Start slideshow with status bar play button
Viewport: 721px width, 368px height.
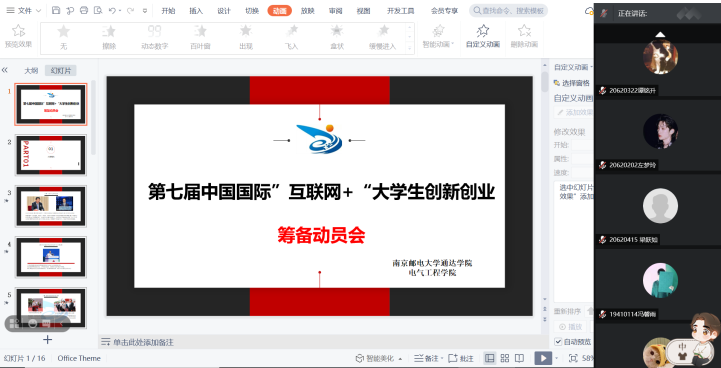[543, 358]
